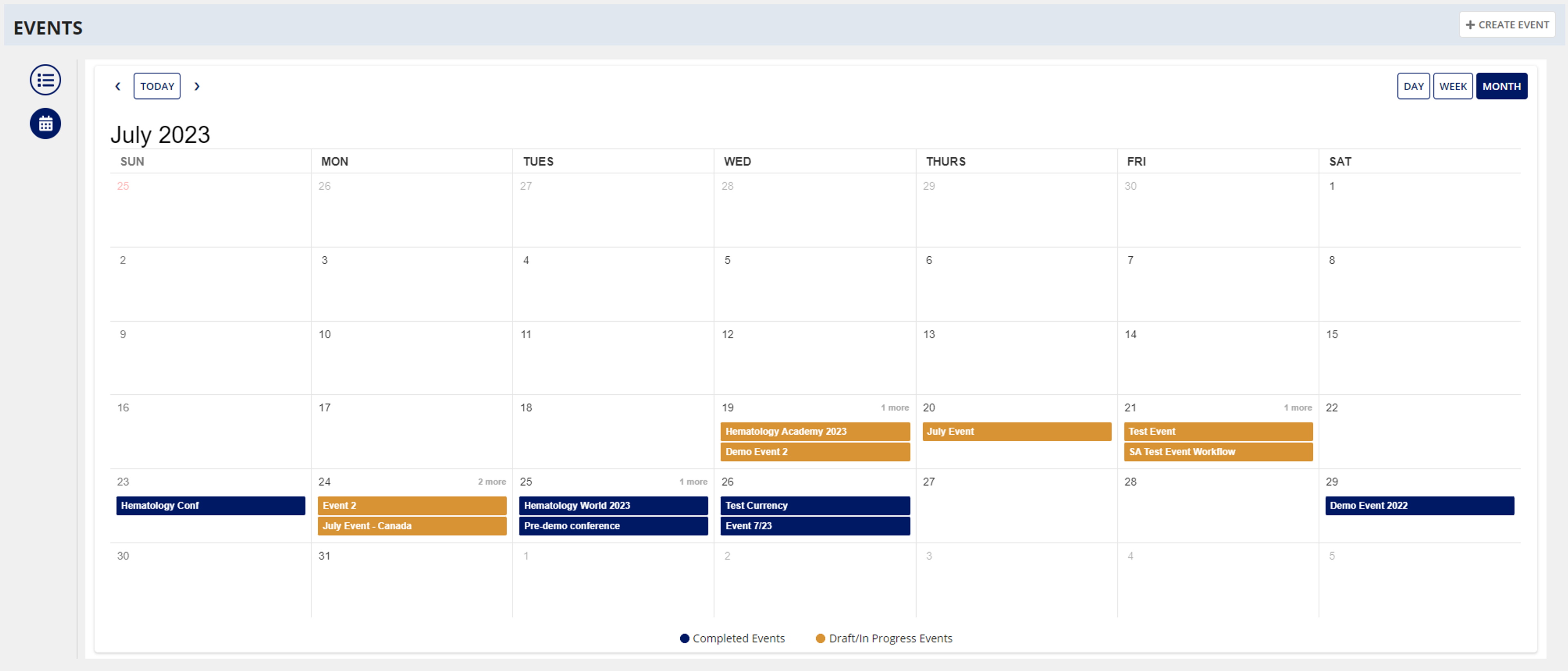Switch to Day view
The image size is (1568, 671).
coord(1413,87)
